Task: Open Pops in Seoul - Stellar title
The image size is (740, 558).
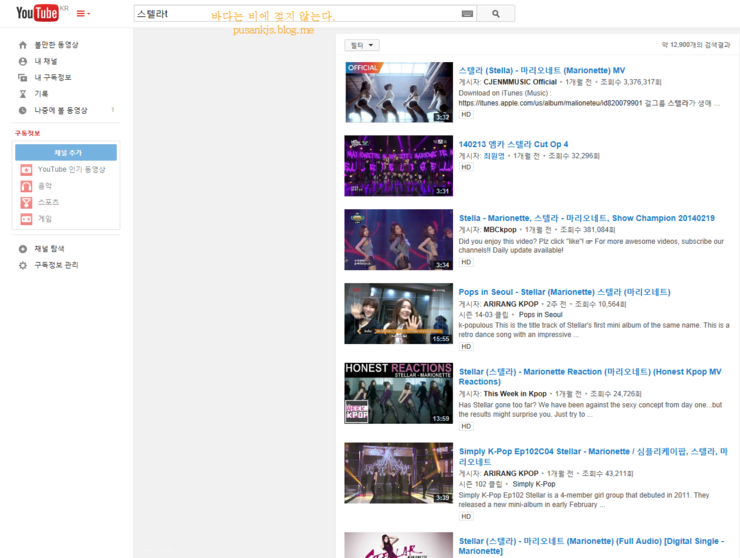Action: tap(564, 292)
